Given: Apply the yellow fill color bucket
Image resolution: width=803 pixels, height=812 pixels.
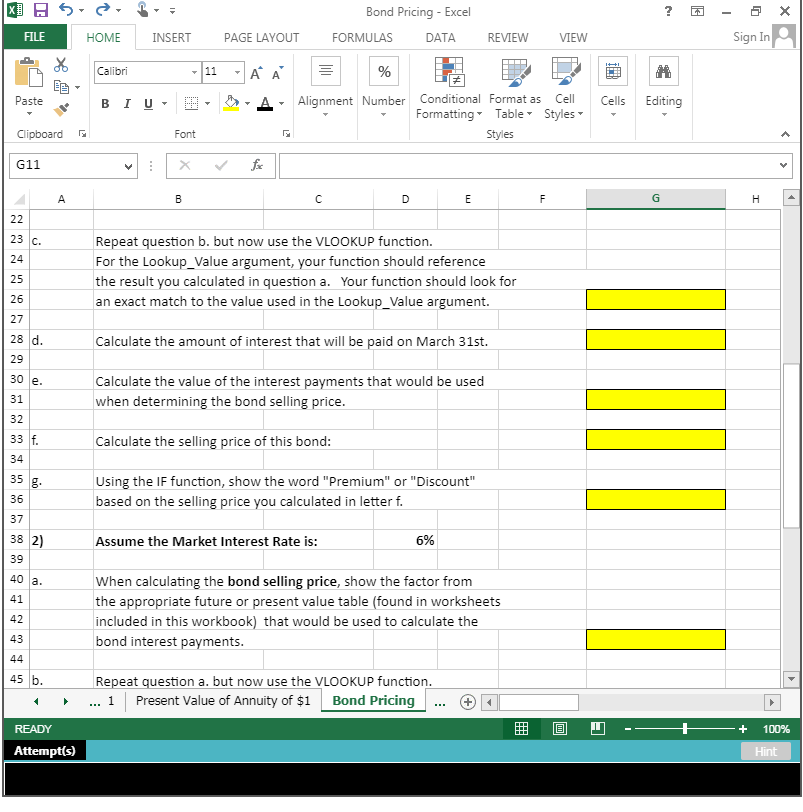Looking at the screenshot, I should click(x=231, y=103).
